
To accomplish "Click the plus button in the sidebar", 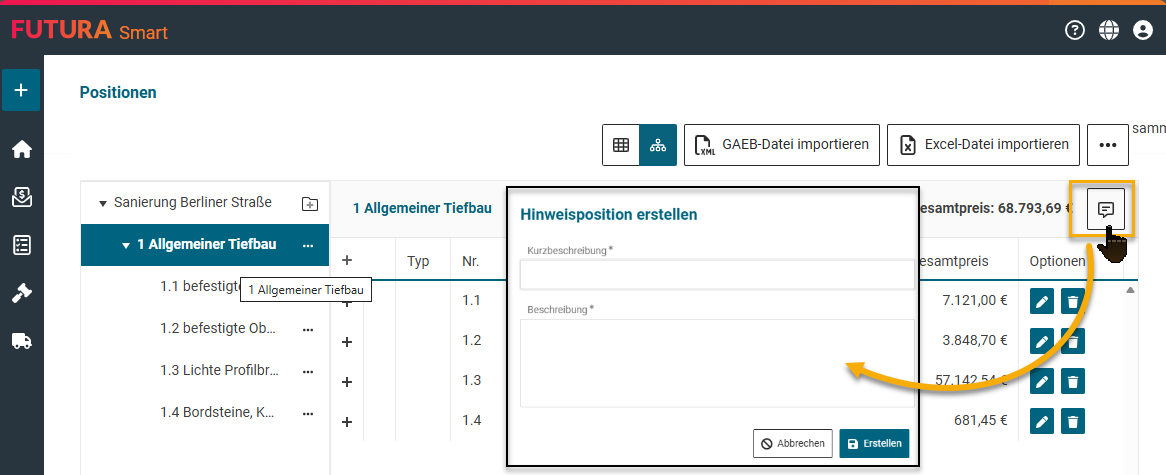I will tap(21, 90).
